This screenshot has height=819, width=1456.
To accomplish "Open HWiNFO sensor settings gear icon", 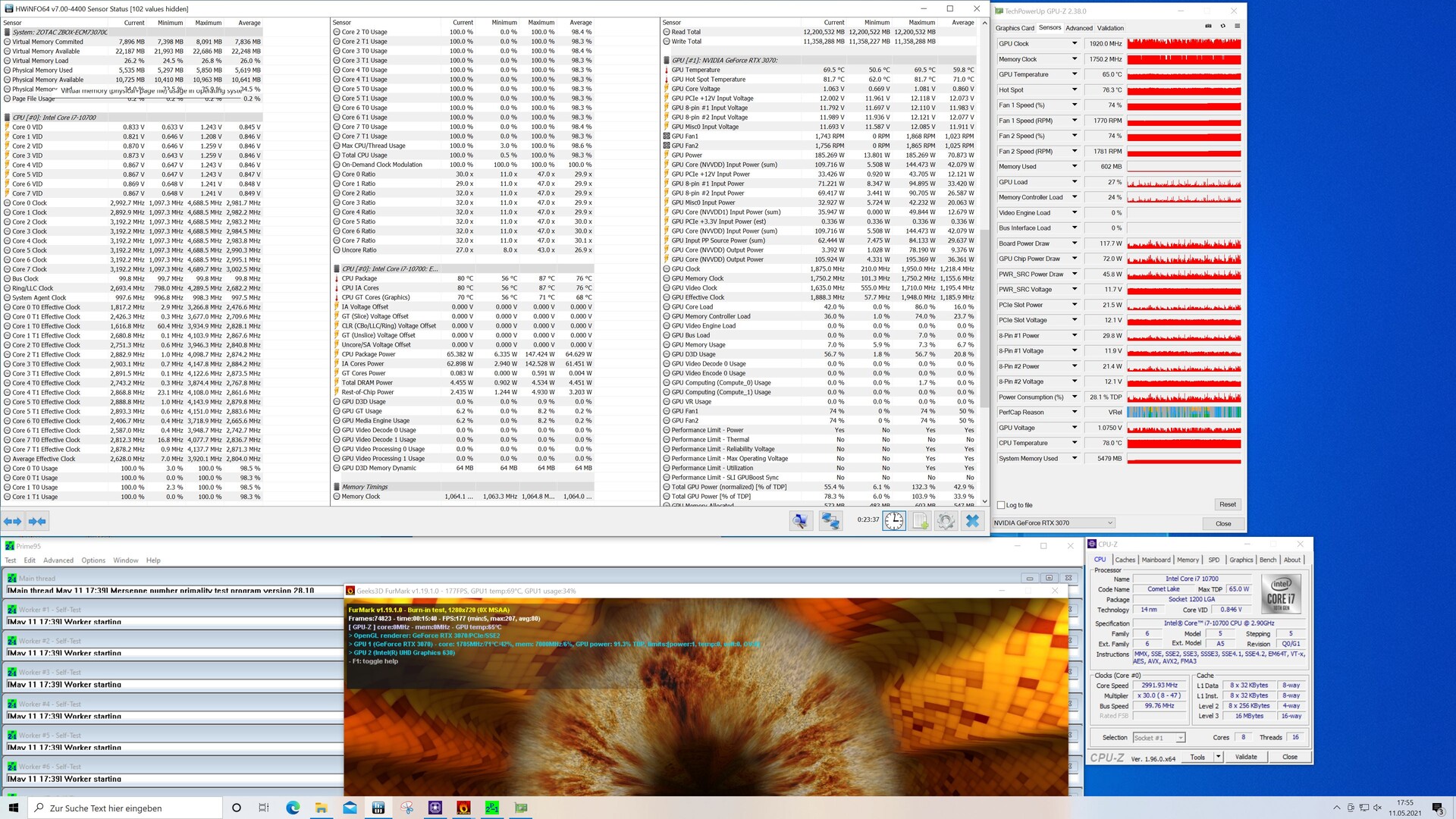I will click(x=946, y=521).
